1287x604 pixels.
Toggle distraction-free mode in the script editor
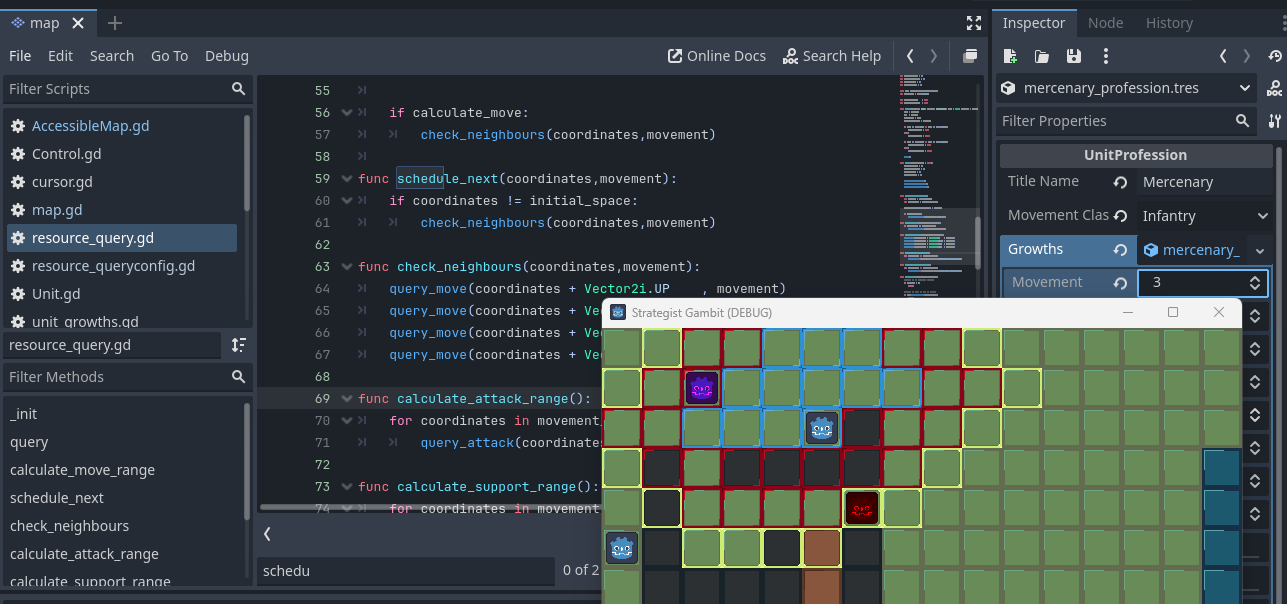coord(973,22)
